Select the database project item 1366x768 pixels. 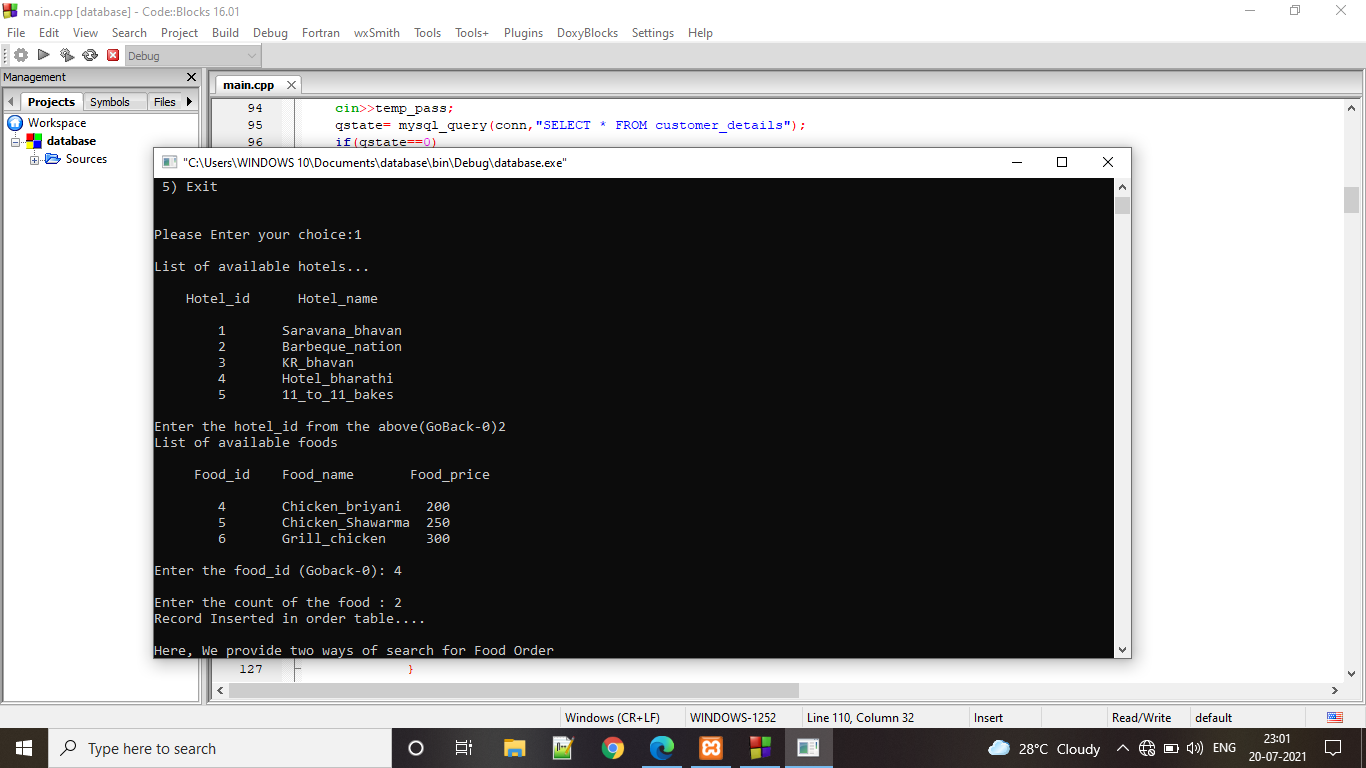(71, 141)
